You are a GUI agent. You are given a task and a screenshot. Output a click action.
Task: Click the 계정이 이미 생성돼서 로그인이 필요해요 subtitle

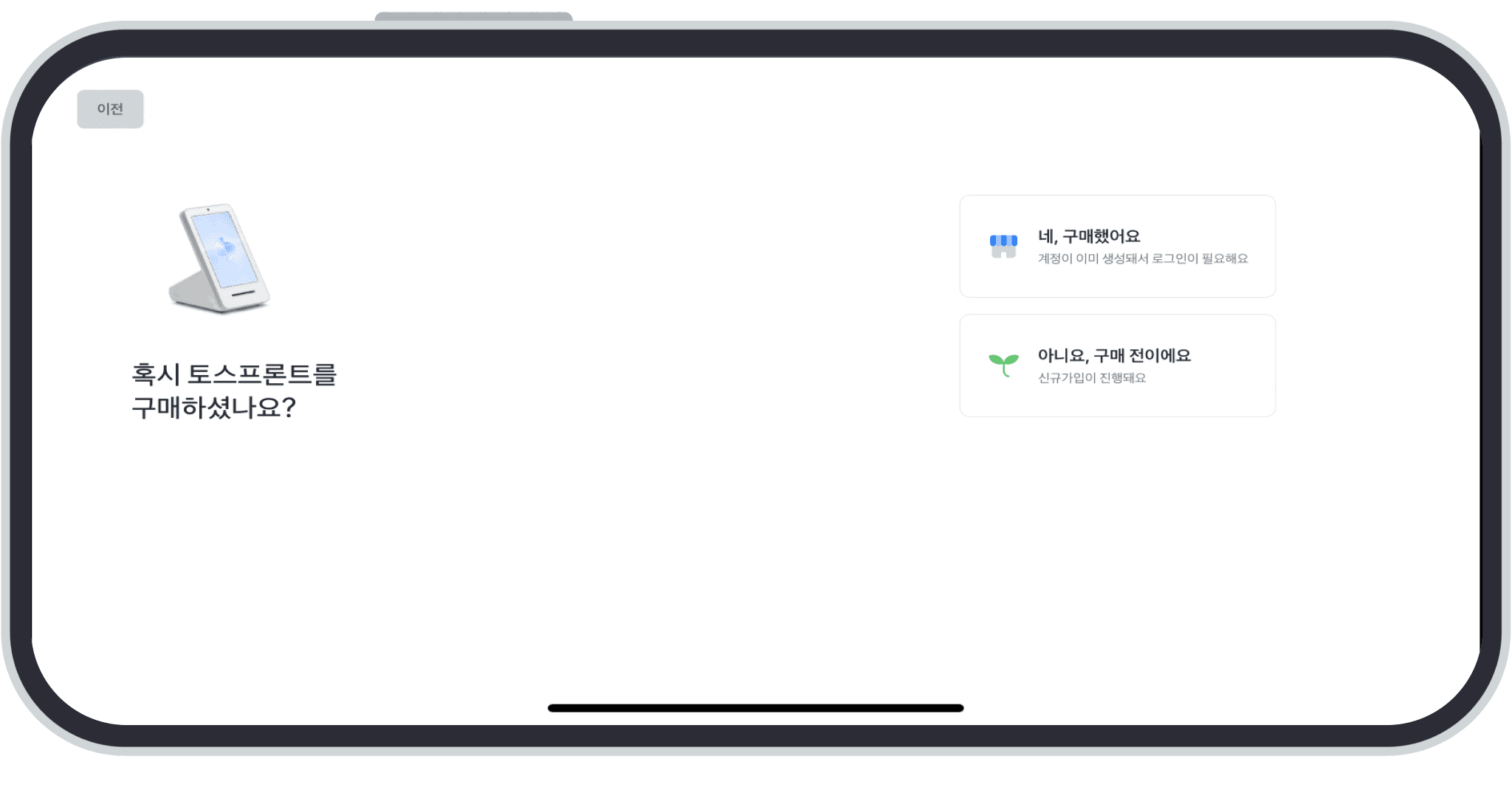coord(1143,258)
